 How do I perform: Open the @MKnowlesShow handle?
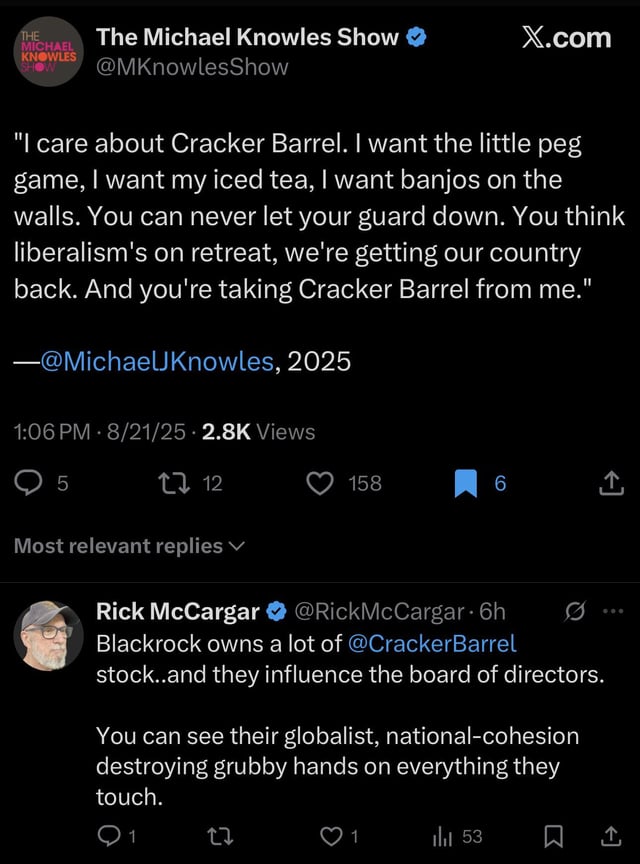(192, 67)
